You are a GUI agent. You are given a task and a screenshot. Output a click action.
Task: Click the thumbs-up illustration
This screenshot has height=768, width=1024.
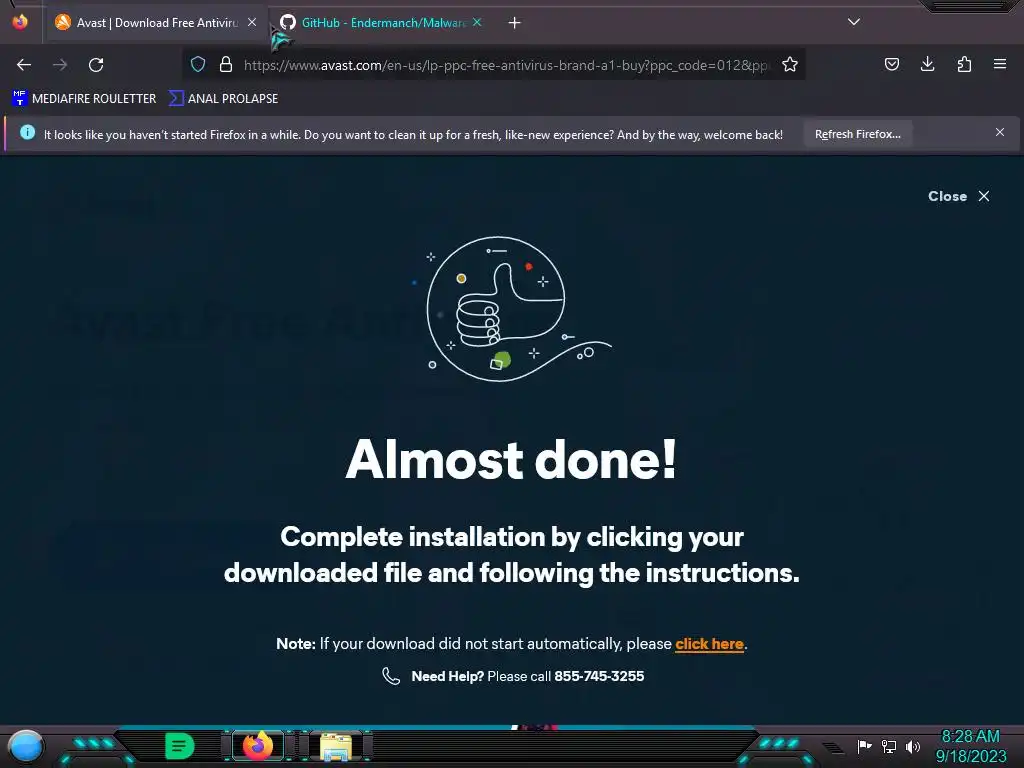click(511, 309)
